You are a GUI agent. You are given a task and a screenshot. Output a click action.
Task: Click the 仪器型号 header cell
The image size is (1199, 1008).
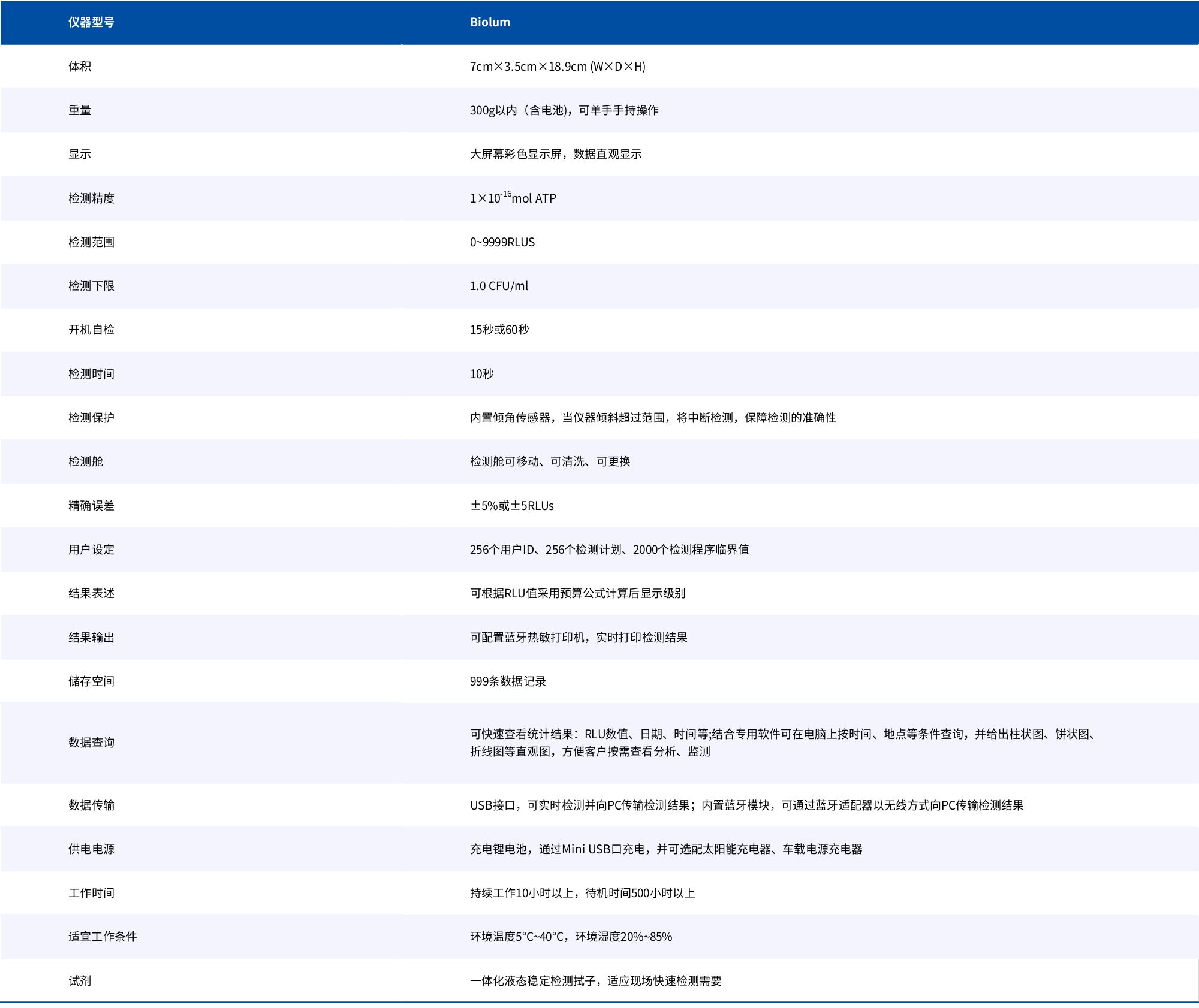tap(91, 22)
